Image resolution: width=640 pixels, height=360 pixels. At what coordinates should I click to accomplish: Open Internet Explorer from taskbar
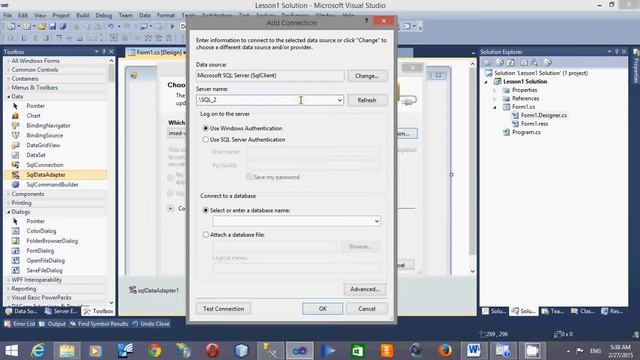pos(38,351)
